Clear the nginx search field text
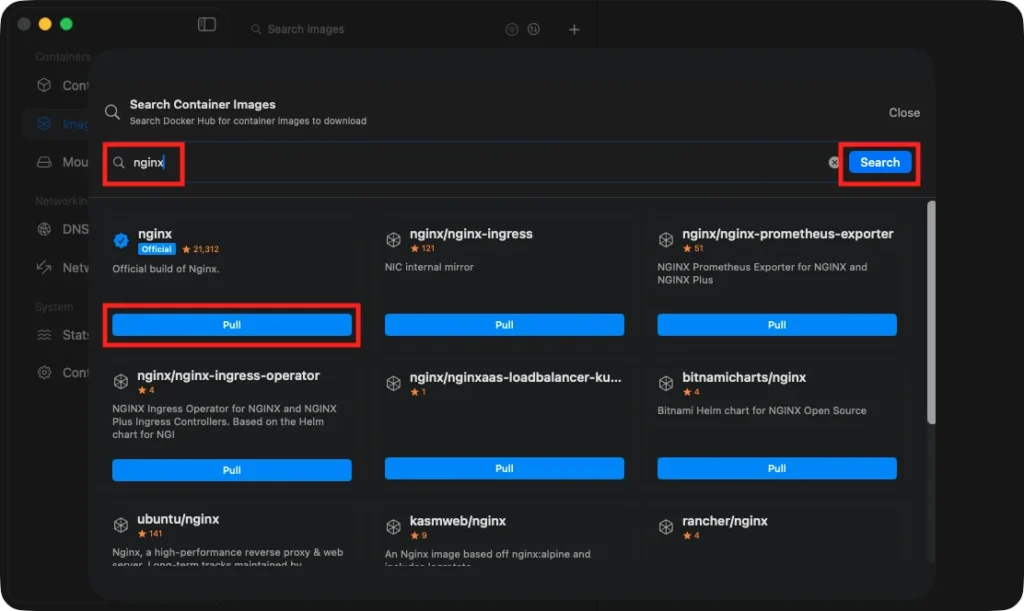 point(834,163)
